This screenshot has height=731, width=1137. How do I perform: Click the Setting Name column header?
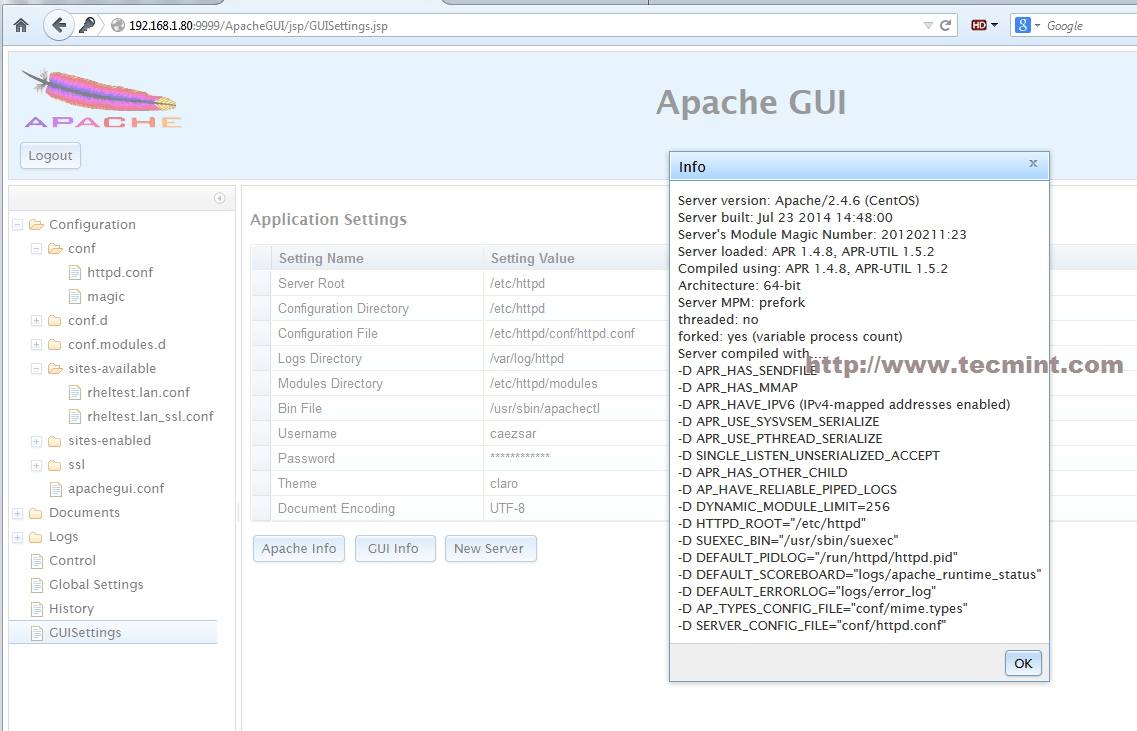coord(377,258)
